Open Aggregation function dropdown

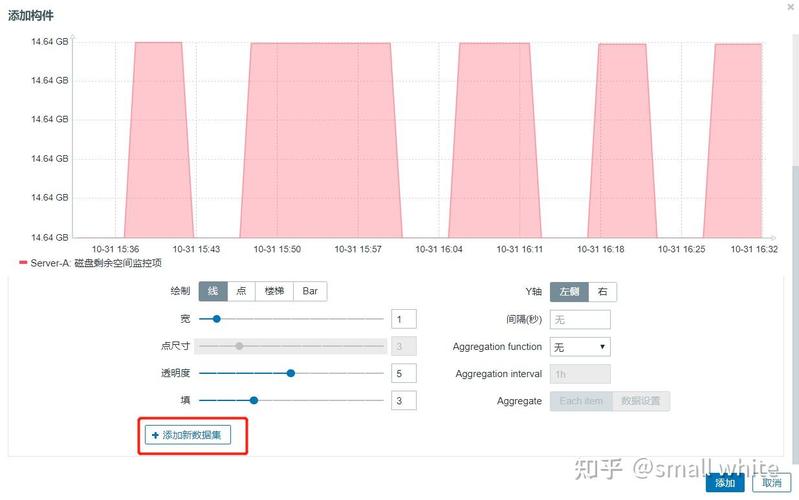click(x=580, y=347)
